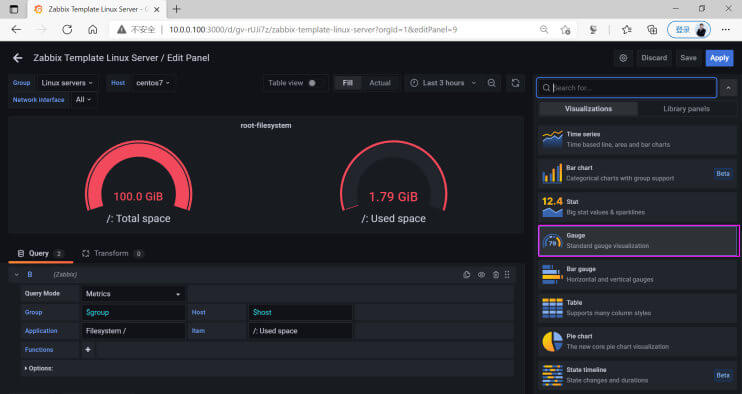This screenshot has width=742, height=394.
Task: Select the Table visualization
Action: (x=637, y=308)
